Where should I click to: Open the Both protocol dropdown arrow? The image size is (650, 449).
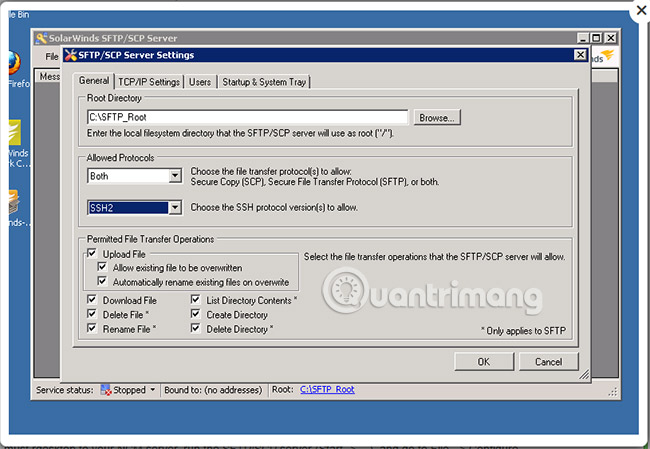pos(175,176)
